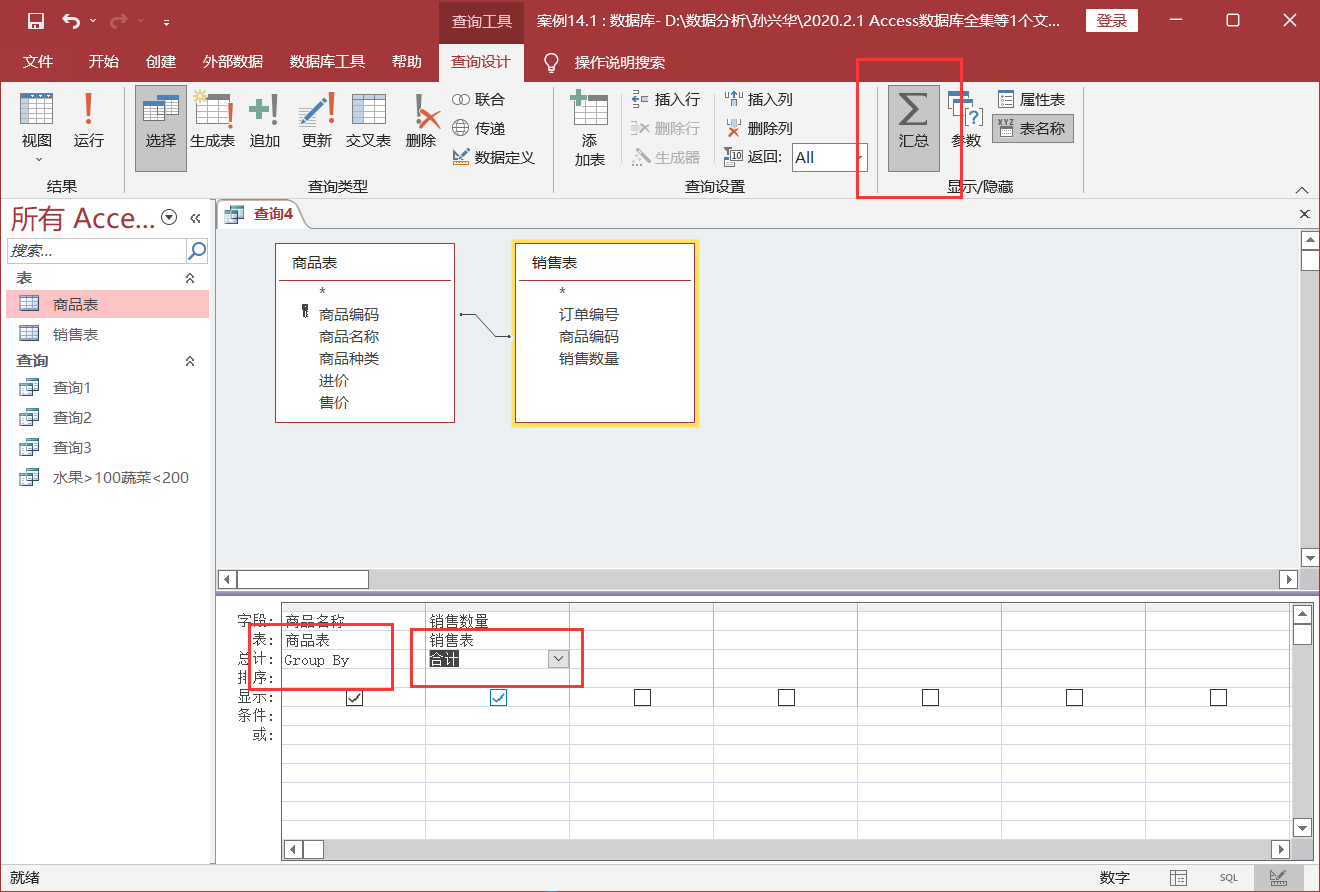Collapse the 查询 group in navigation pane
The height and width of the screenshot is (892, 1320).
tap(190, 361)
